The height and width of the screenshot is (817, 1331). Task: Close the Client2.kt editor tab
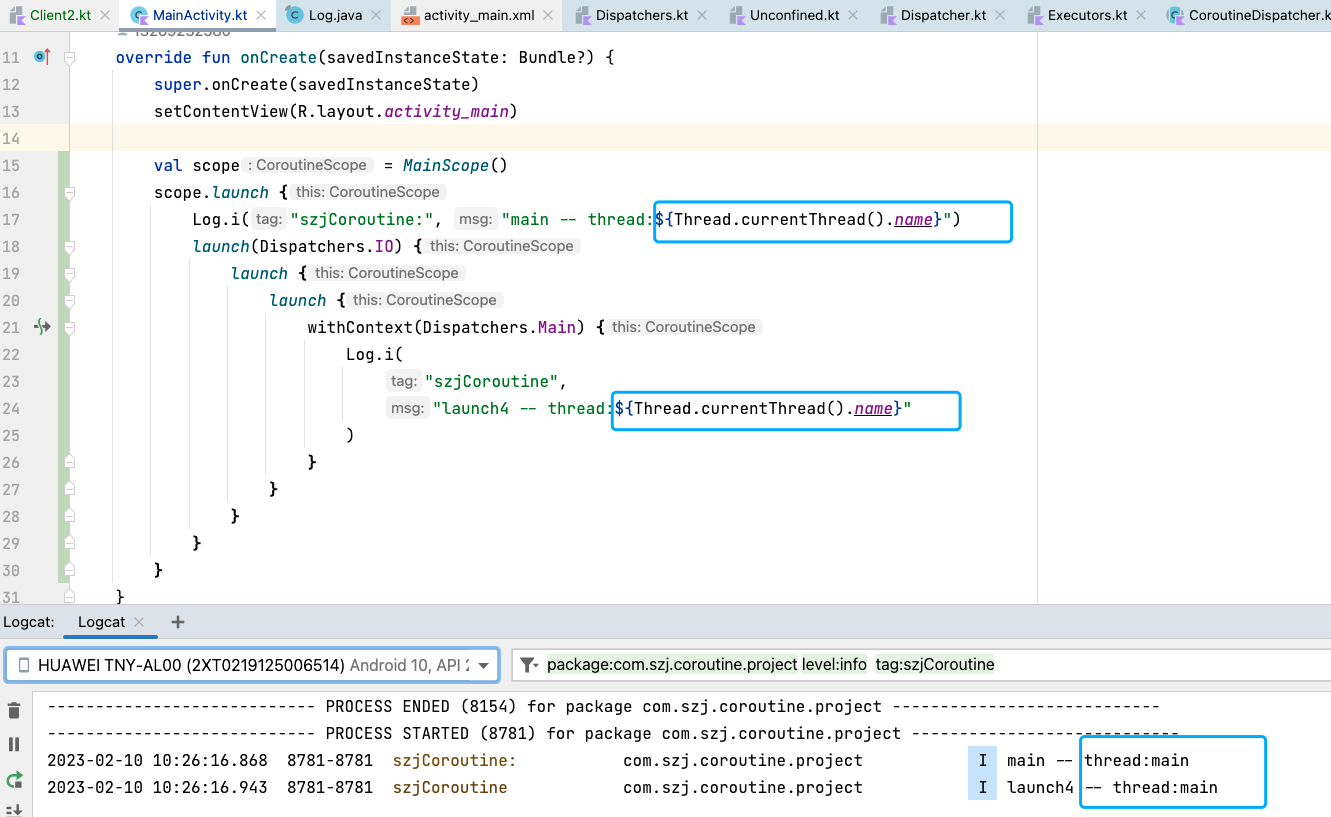pyautogui.click(x=105, y=15)
